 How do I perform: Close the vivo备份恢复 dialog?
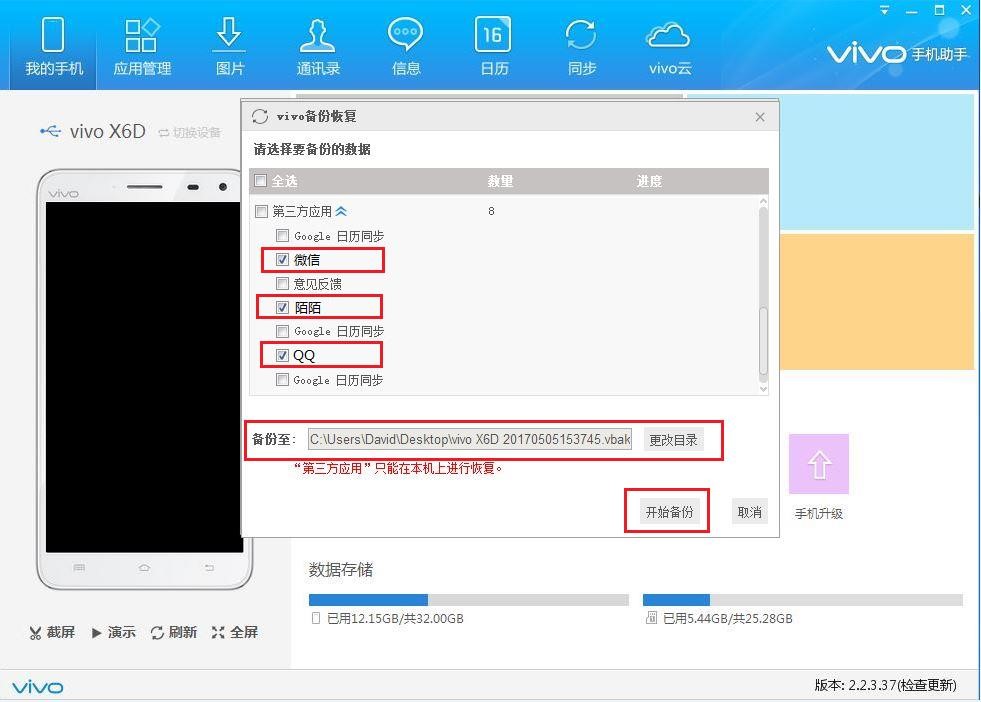pos(760,117)
